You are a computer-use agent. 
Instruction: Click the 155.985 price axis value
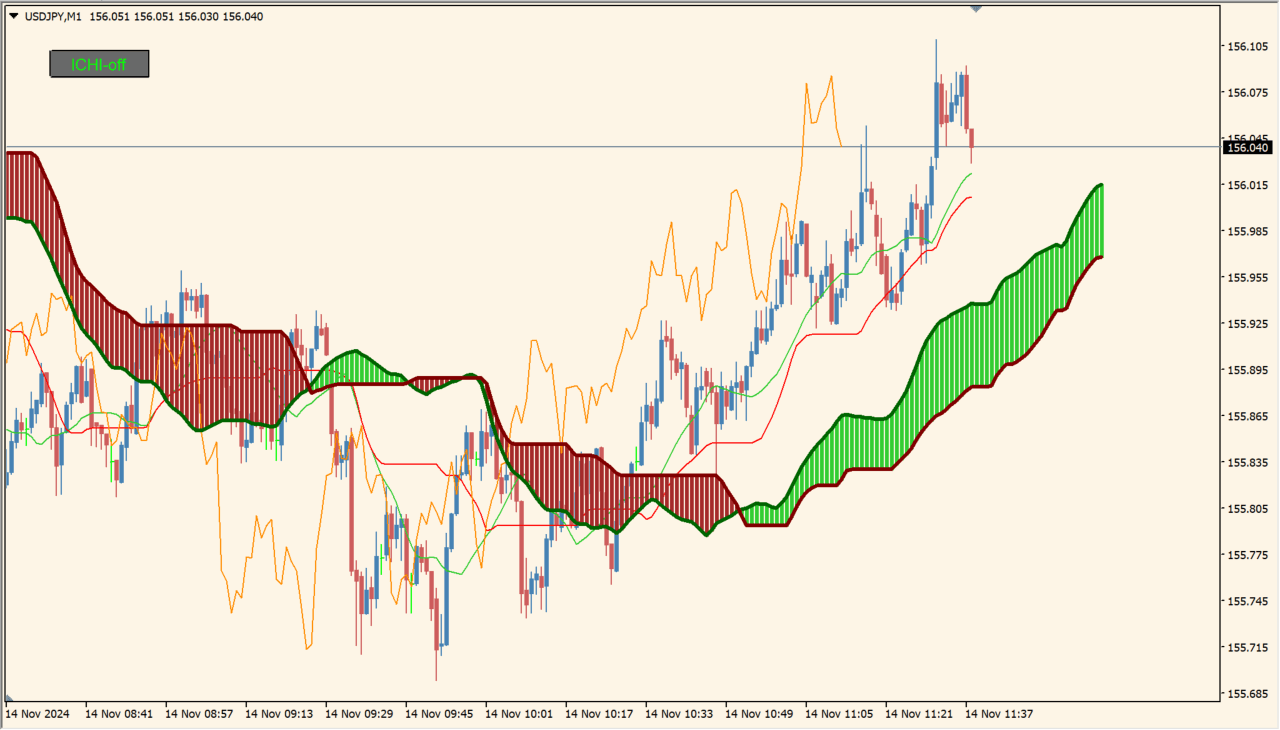point(1246,232)
